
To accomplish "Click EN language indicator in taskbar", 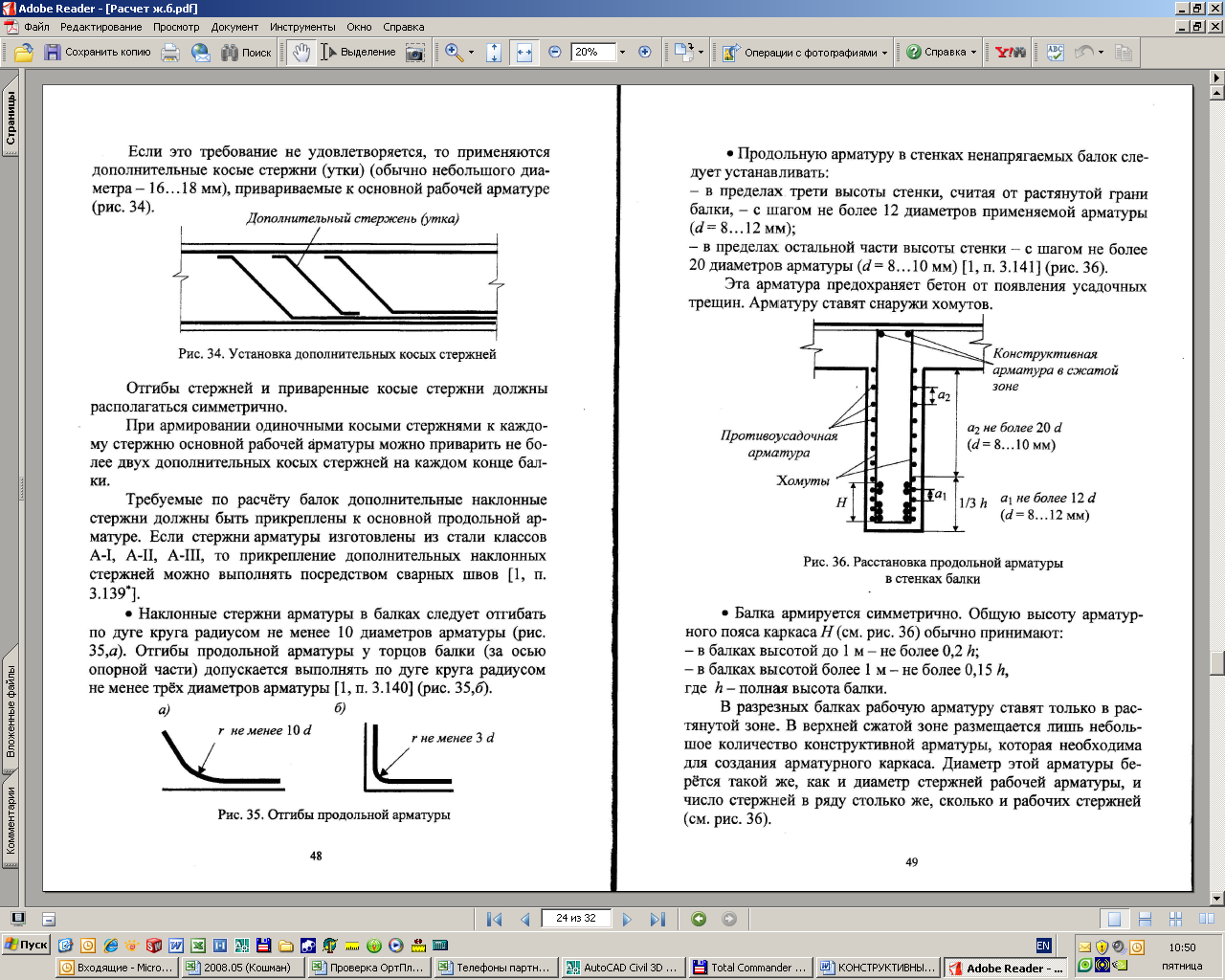I will [1042, 946].
